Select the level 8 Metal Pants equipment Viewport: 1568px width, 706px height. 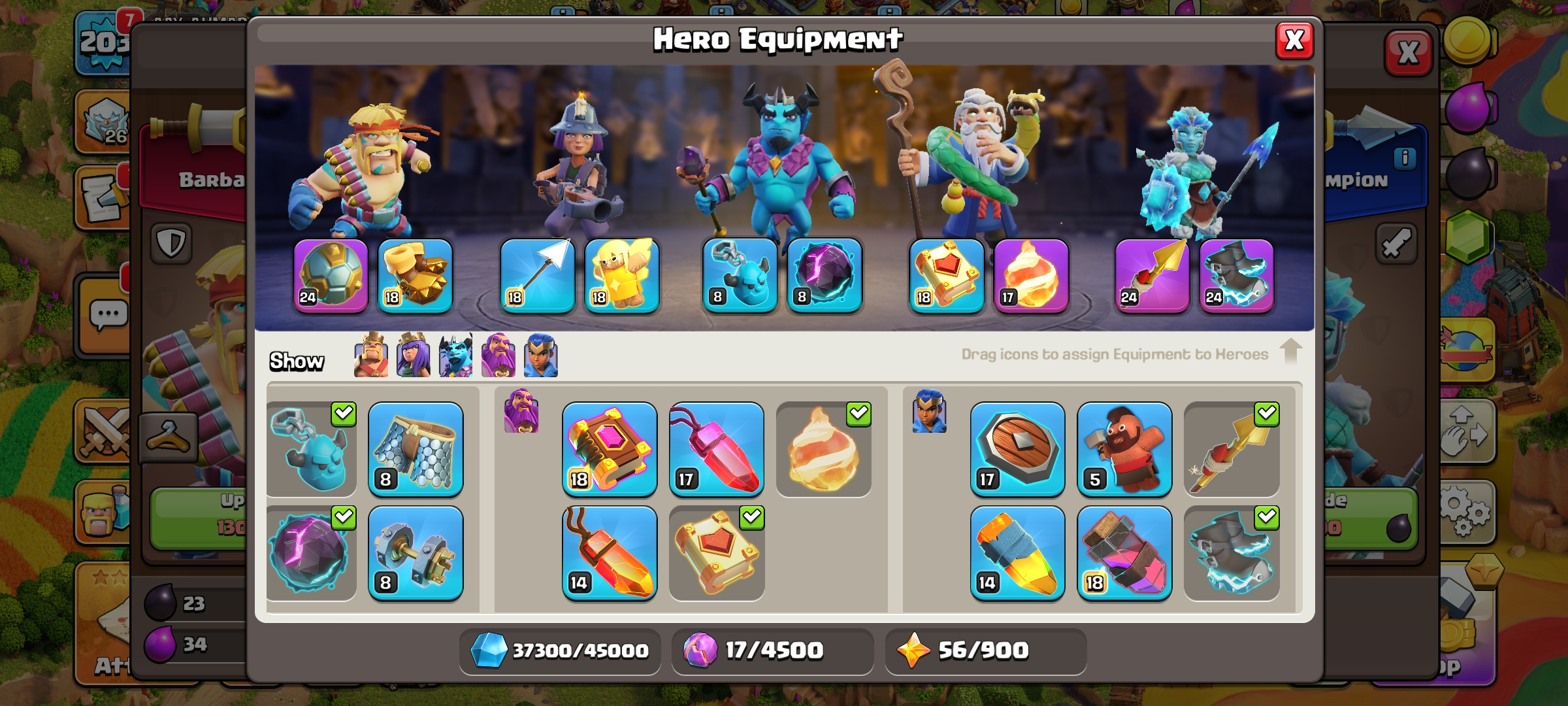point(416,449)
